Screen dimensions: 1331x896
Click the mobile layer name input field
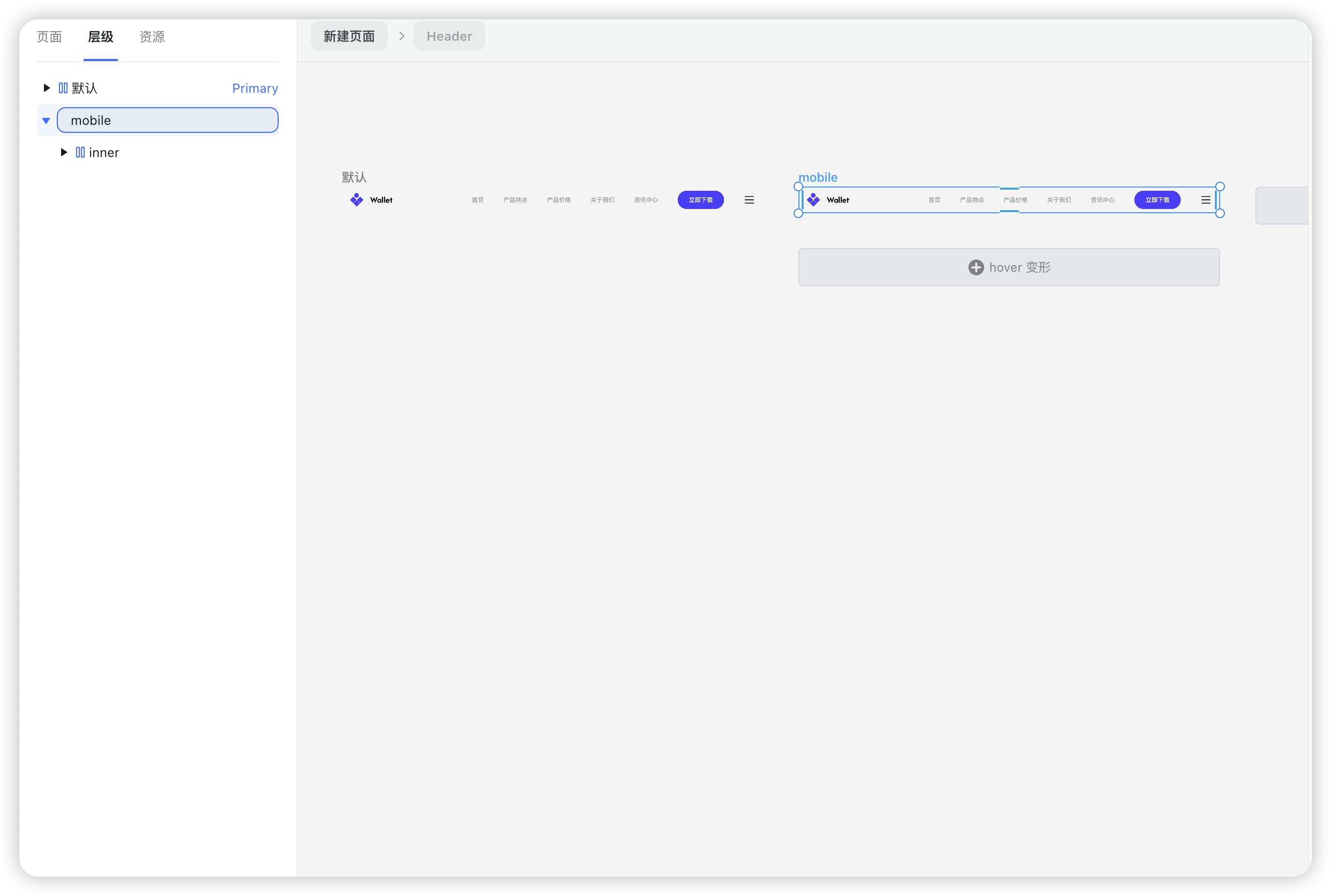[x=167, y=121]
